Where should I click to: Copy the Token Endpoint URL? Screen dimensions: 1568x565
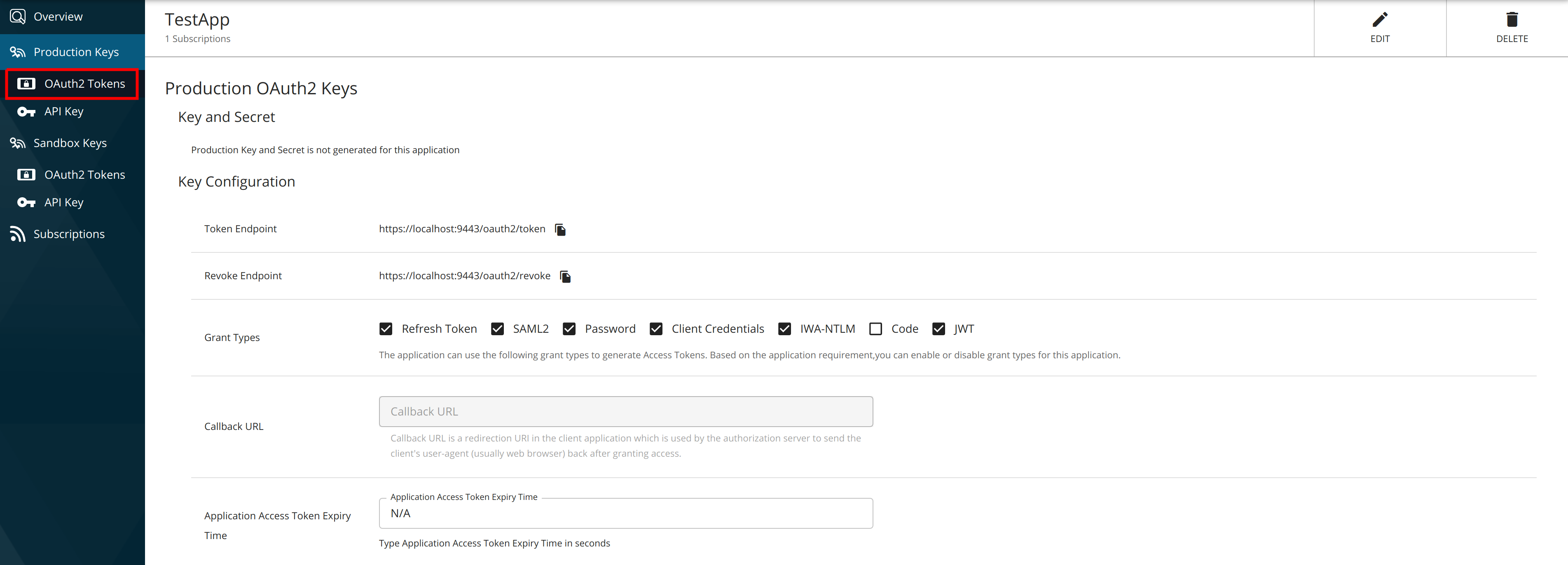point(560,229)
